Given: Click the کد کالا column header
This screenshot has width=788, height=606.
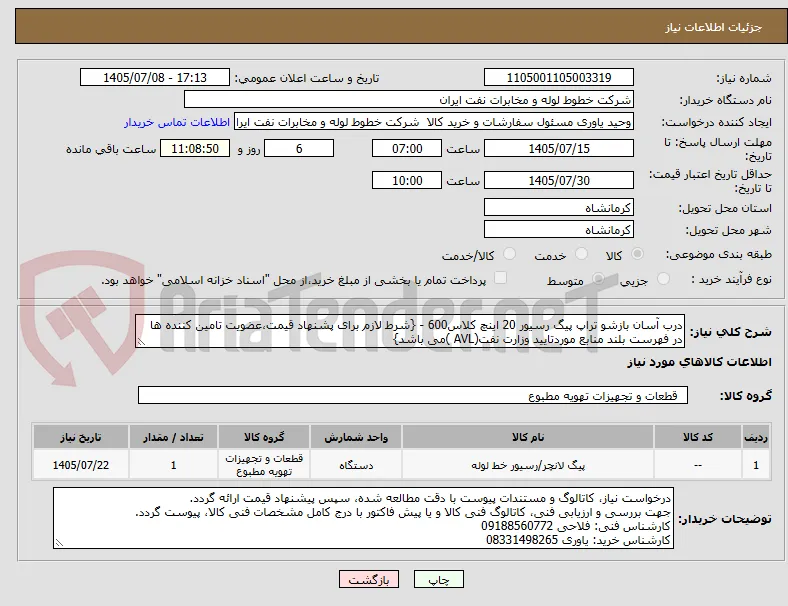Looking at the screenshot, I should [x=698, y=437].
